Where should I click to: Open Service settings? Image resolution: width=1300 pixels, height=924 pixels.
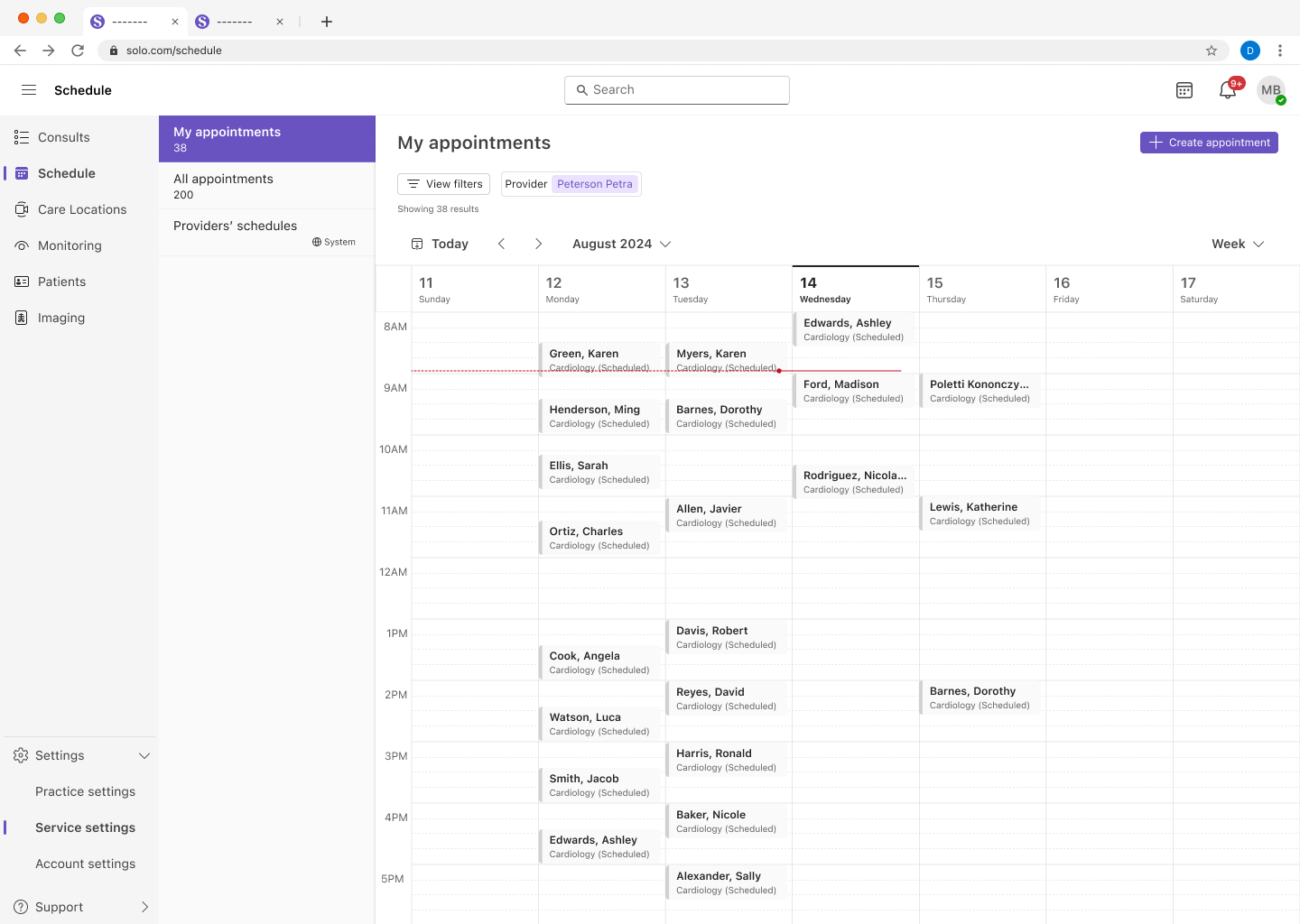pos(85,827)
